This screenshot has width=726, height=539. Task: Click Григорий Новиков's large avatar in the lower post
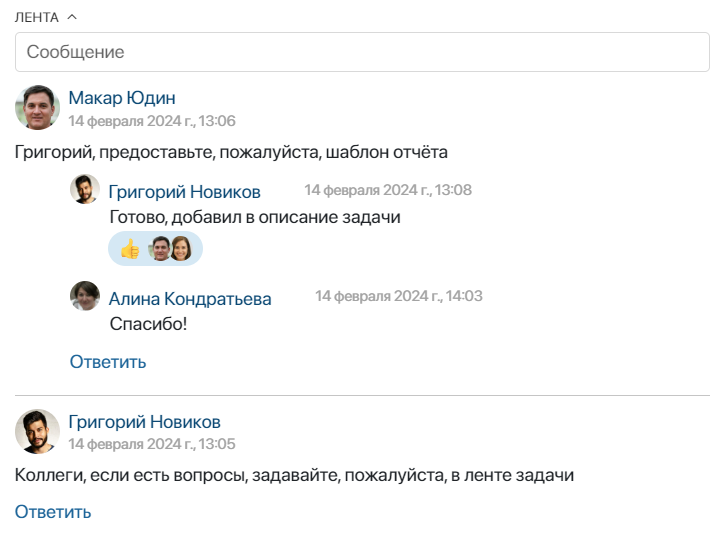[x=38, y=431]
